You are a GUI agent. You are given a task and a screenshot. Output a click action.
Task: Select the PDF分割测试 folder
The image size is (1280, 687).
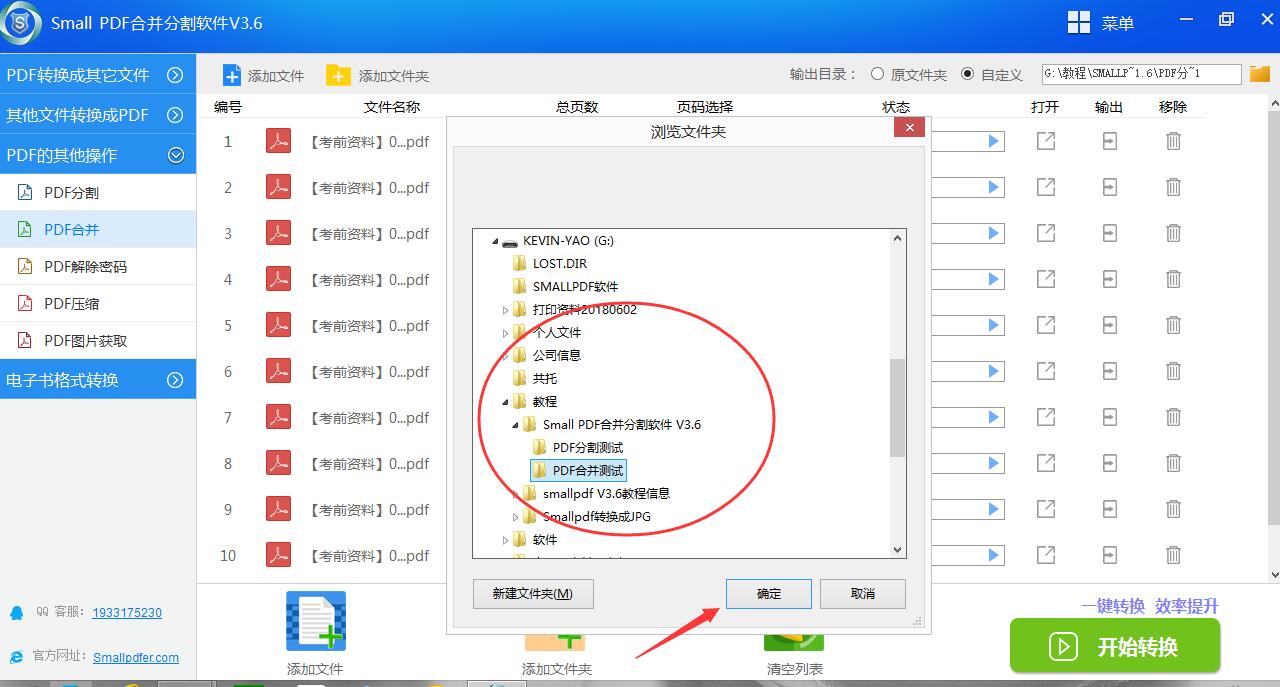[588, 448]
